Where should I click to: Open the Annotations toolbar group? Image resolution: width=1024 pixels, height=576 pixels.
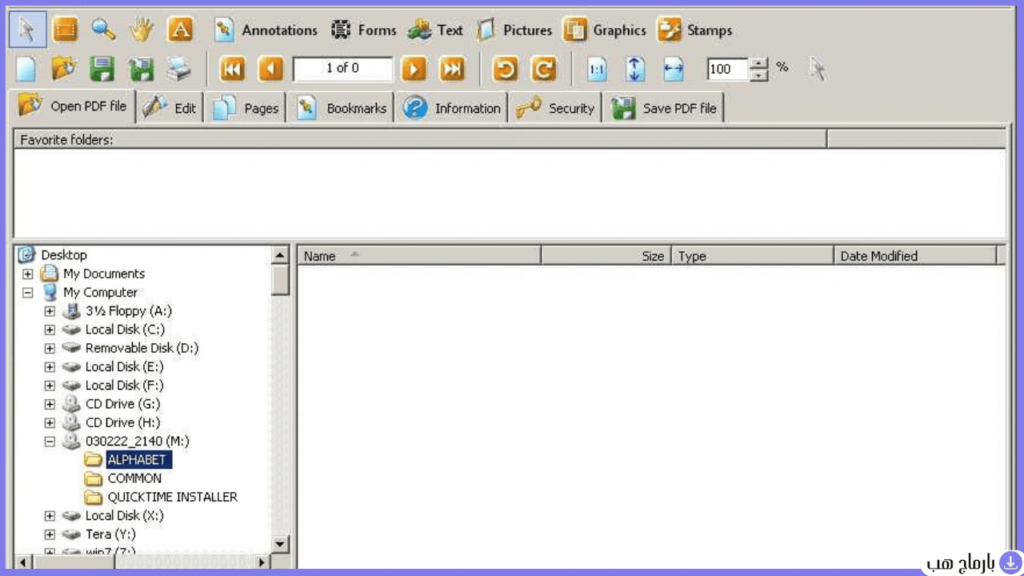[265, 30]
